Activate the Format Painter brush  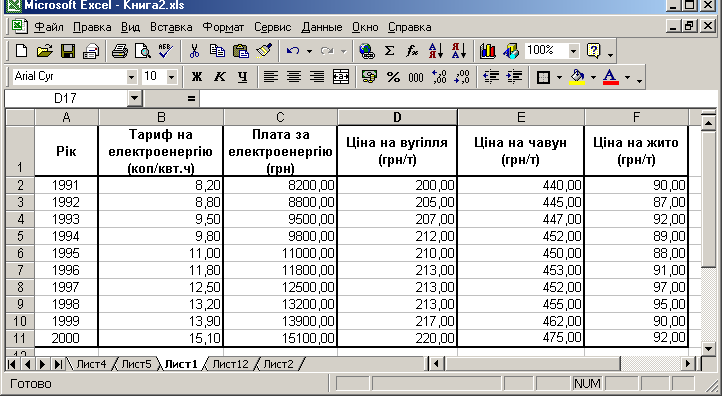coord(264,51)
